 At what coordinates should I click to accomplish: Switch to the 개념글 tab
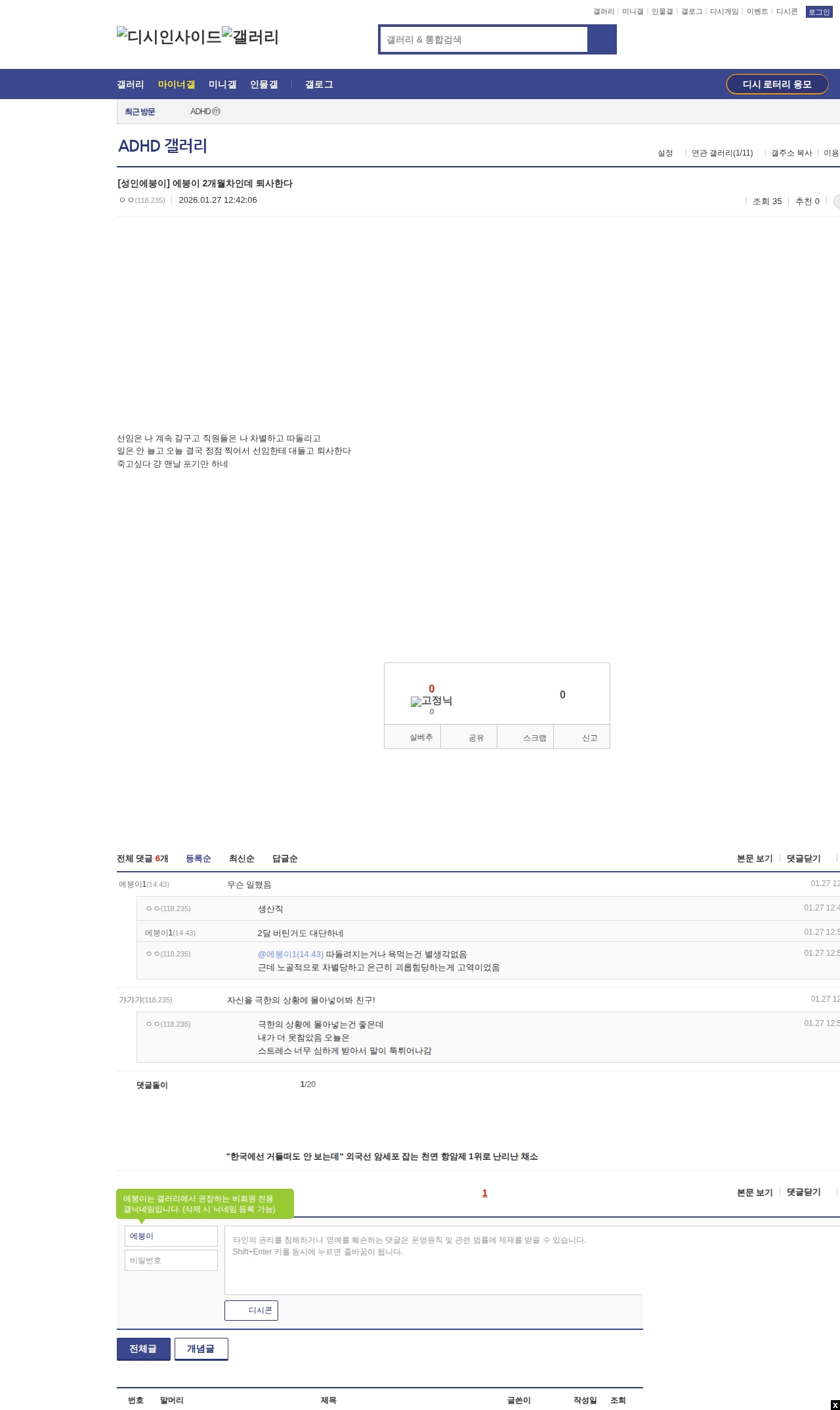coord(201,1349)
